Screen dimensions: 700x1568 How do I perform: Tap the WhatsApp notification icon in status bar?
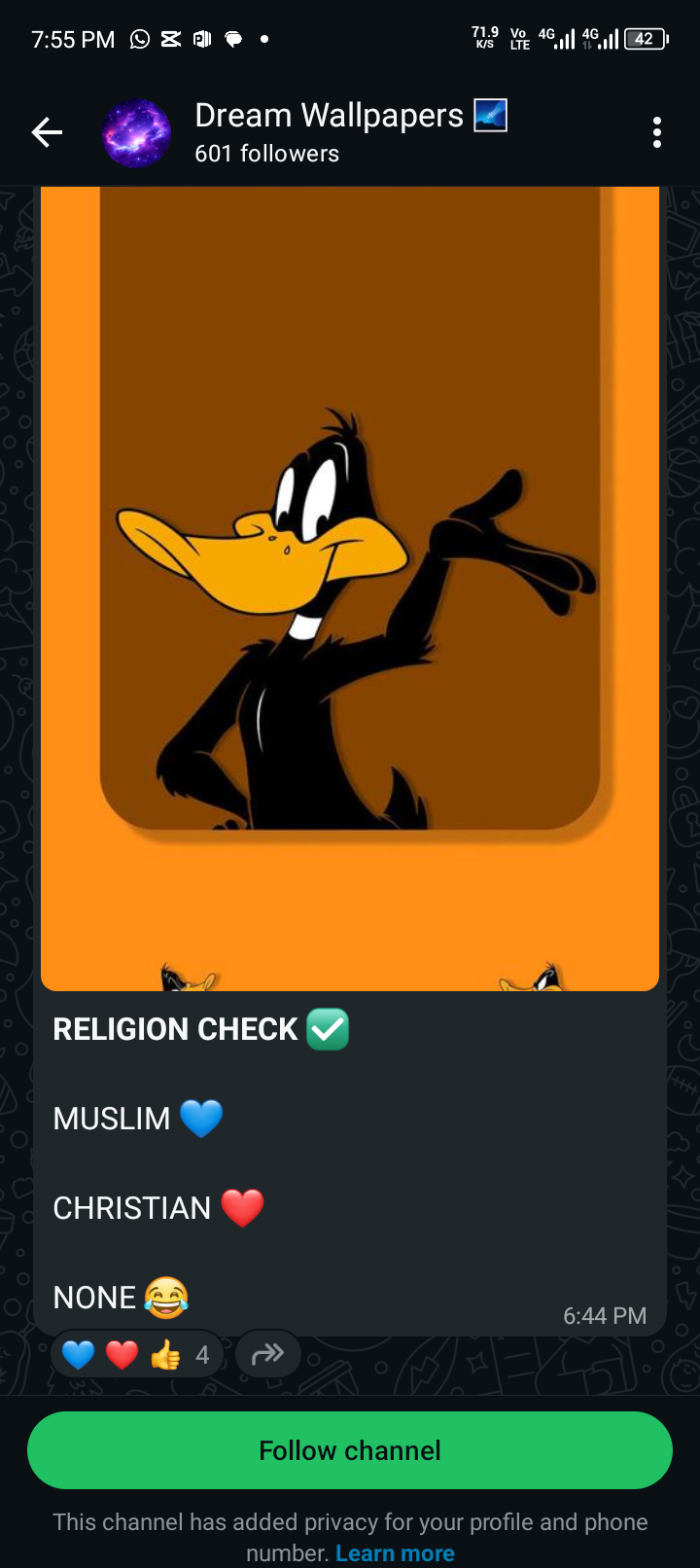[140, 39]
